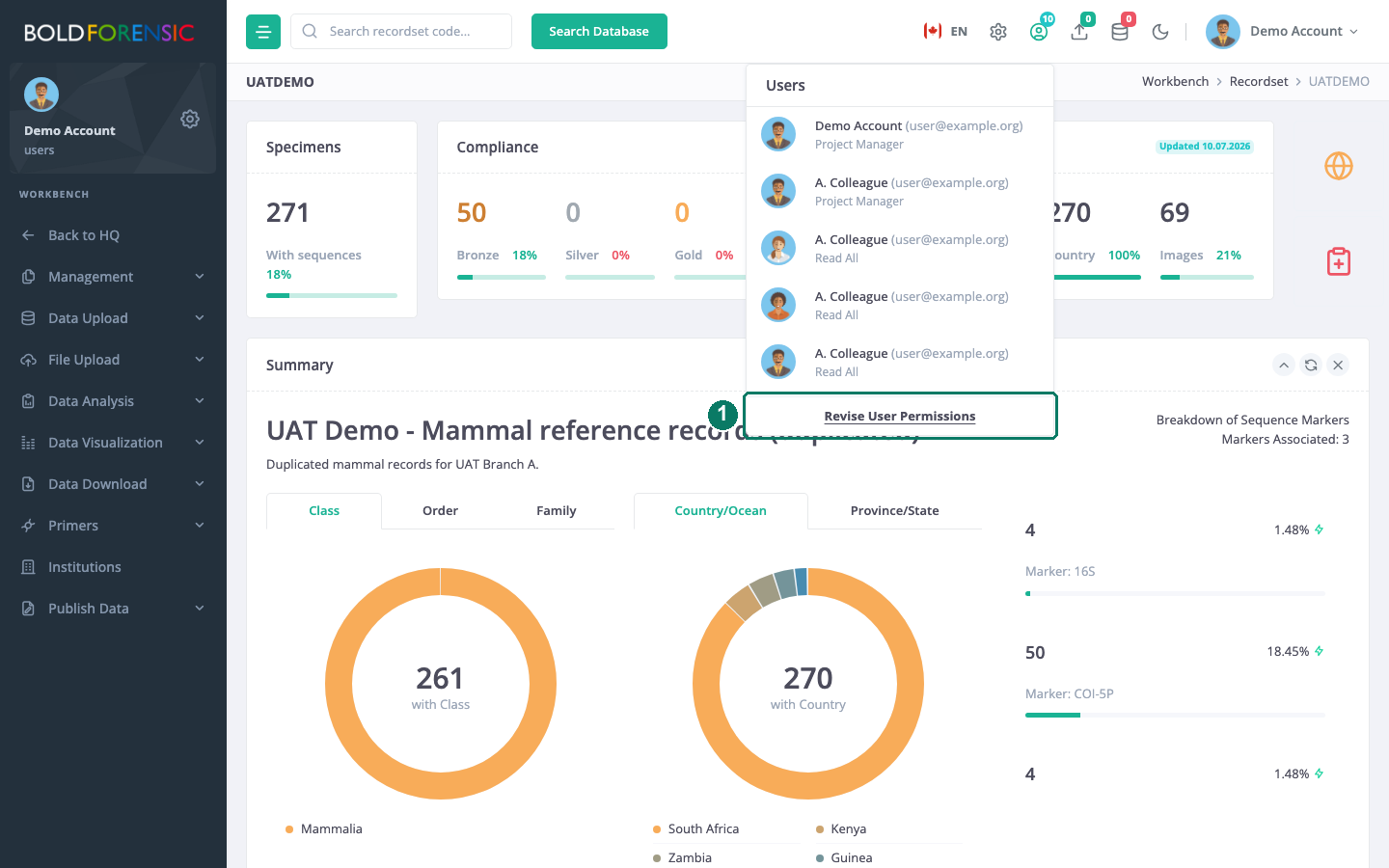Click the red clipboard plus icon
This screenshot has height=868, width=1389.
[1339, 261]
